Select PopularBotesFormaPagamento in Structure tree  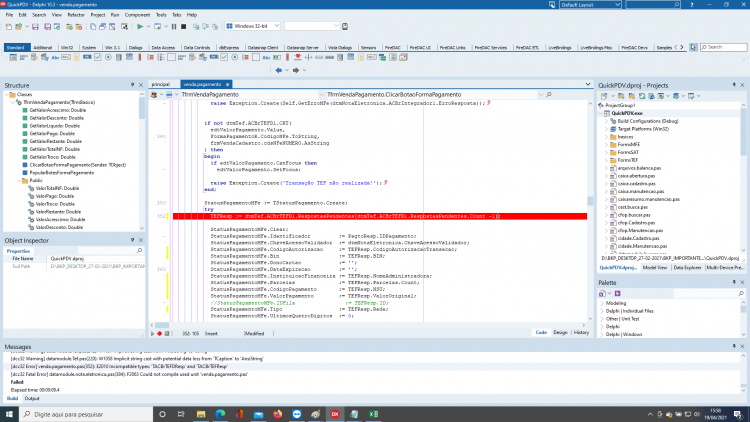click(x=62, y=173)
